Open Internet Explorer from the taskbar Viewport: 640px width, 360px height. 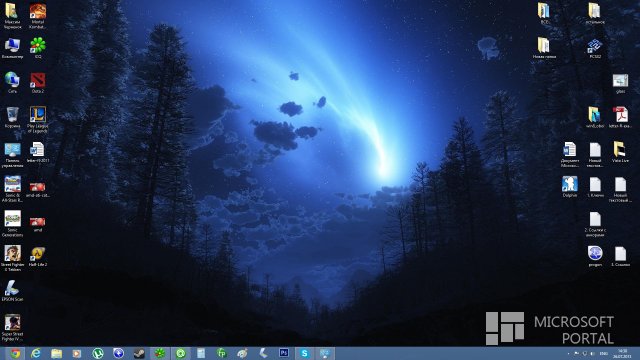[36, 353]
